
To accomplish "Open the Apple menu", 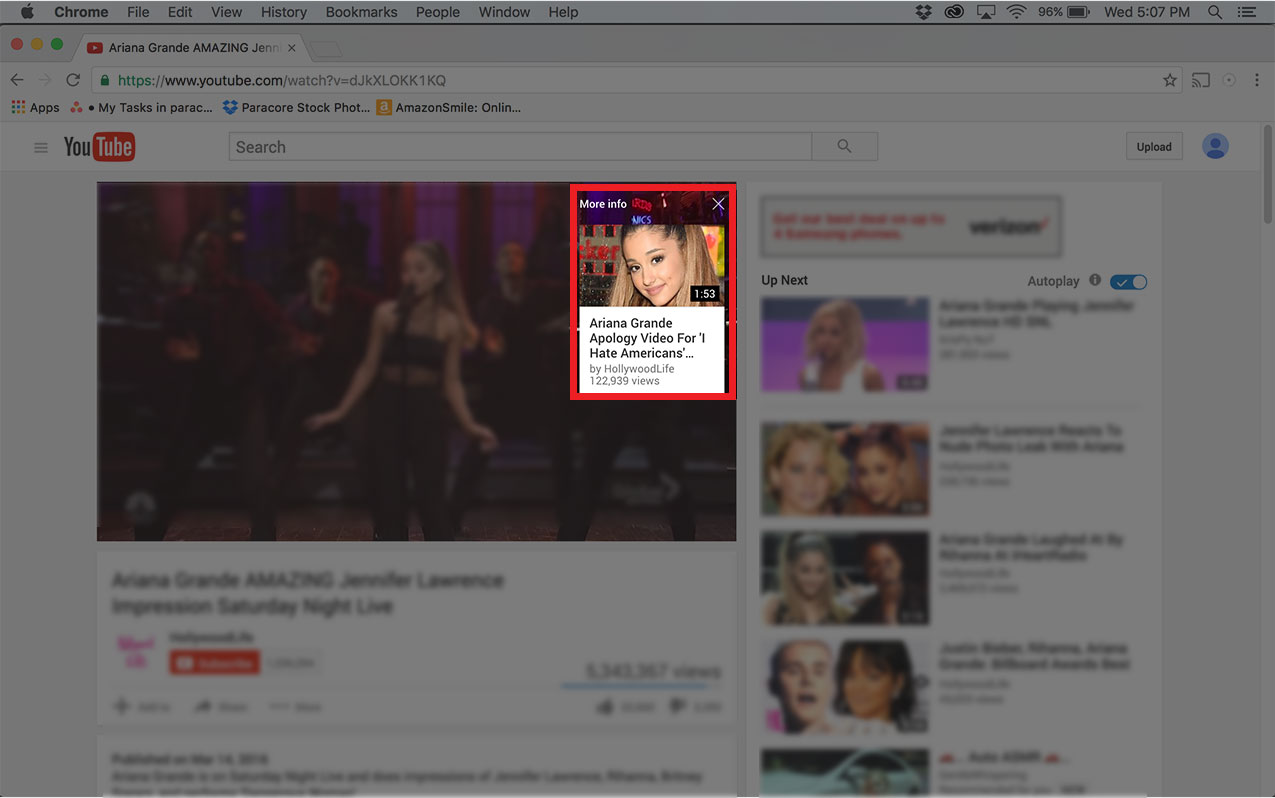I will click(27, 12).
